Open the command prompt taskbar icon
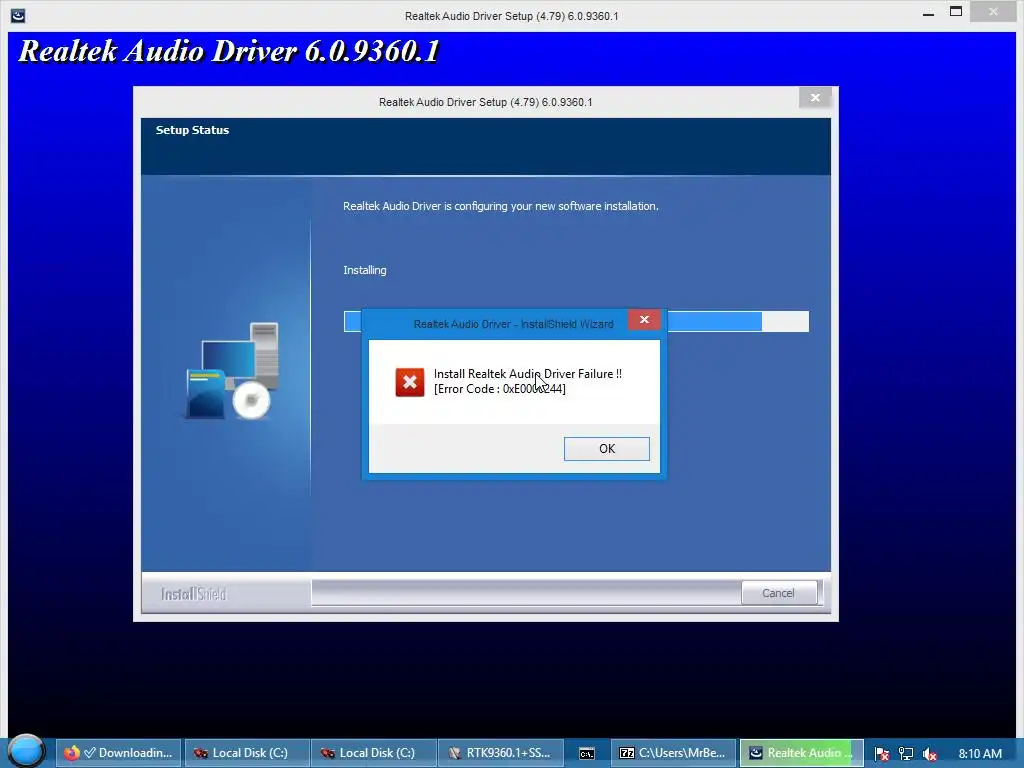Image resolution: width=1024 pixels, height=768 pixels. (x=586, y=753)
